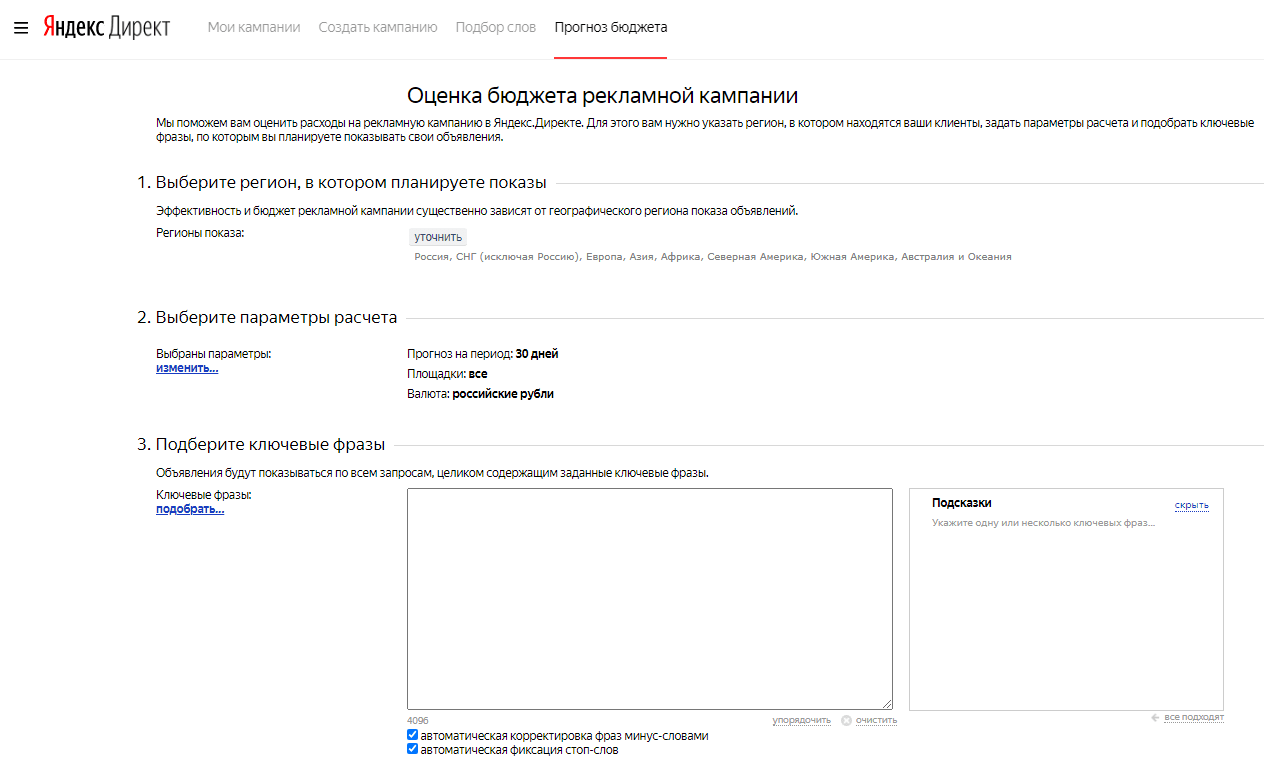Switch to Подбор слов tab
This screenshot has width=1264, height=761.
(495, 28)
